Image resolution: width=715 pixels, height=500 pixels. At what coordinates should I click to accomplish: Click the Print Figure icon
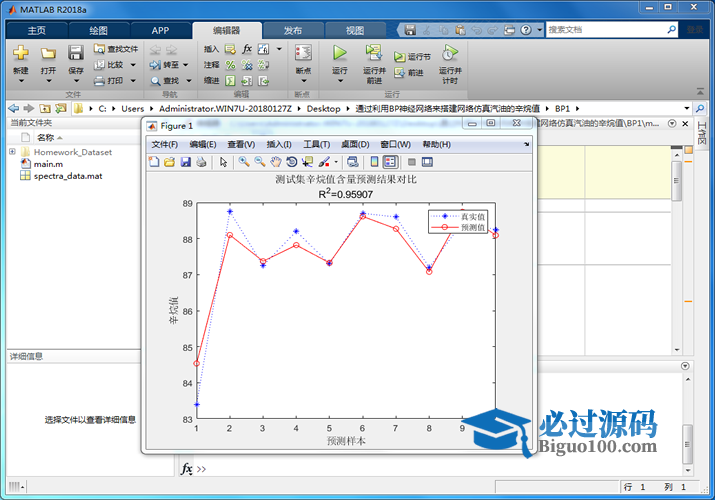click(x=200, y=161)
